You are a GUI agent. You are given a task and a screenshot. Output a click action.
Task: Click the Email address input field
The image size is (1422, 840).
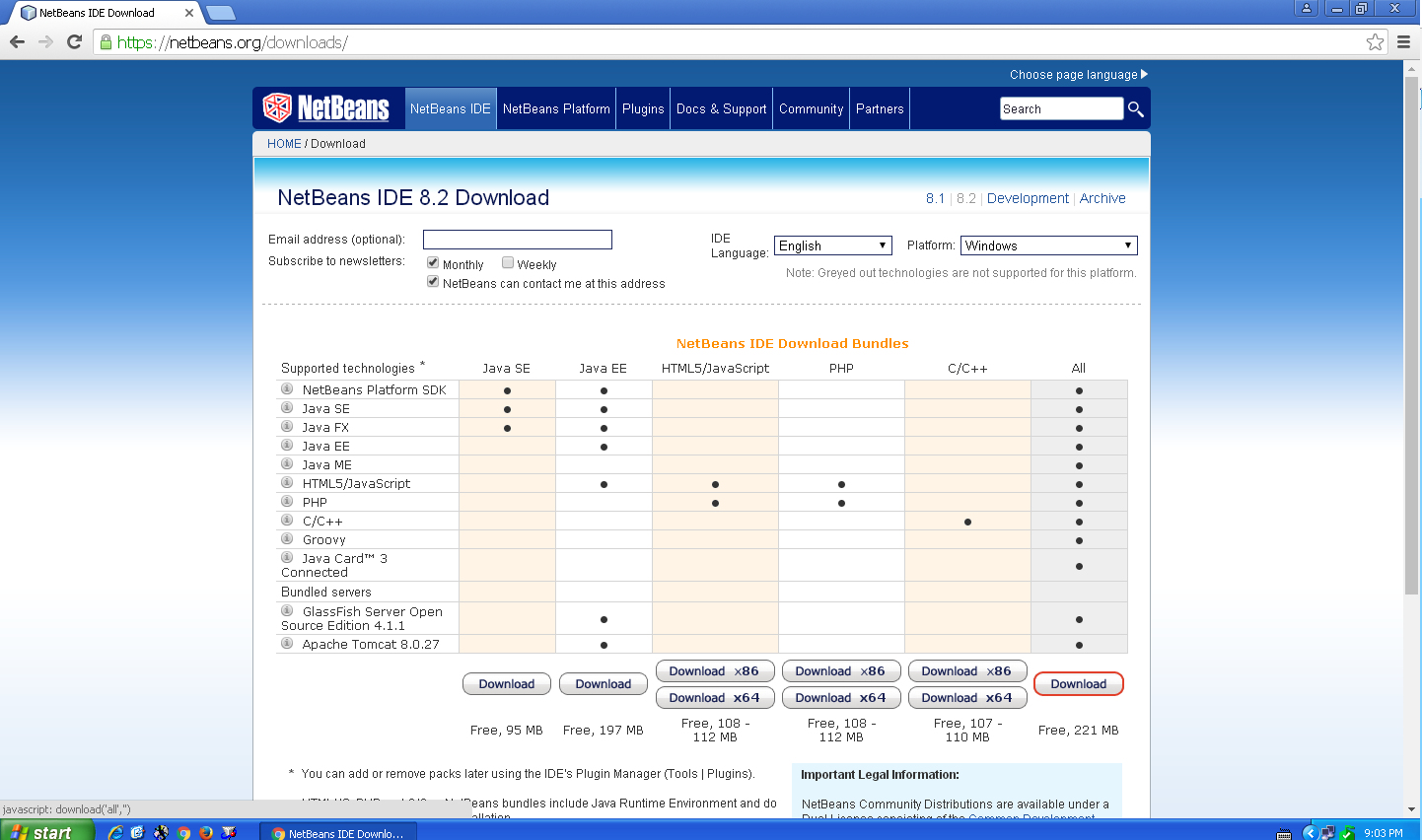pyautogui.click(x=517, y=240)
